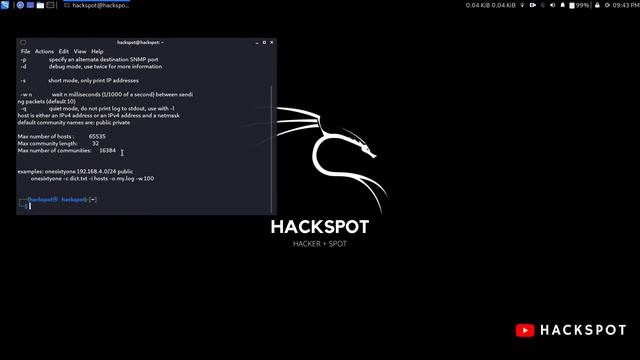Close the terminal window

click(271, 42)
